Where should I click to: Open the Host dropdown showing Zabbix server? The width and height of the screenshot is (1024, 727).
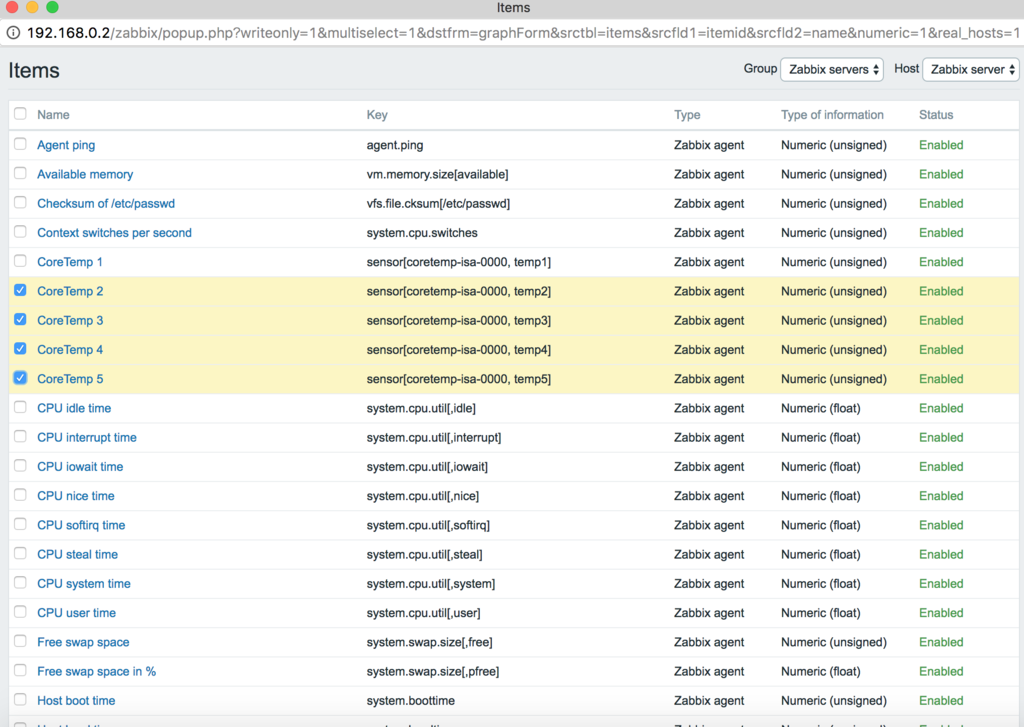tap(970, 69)
